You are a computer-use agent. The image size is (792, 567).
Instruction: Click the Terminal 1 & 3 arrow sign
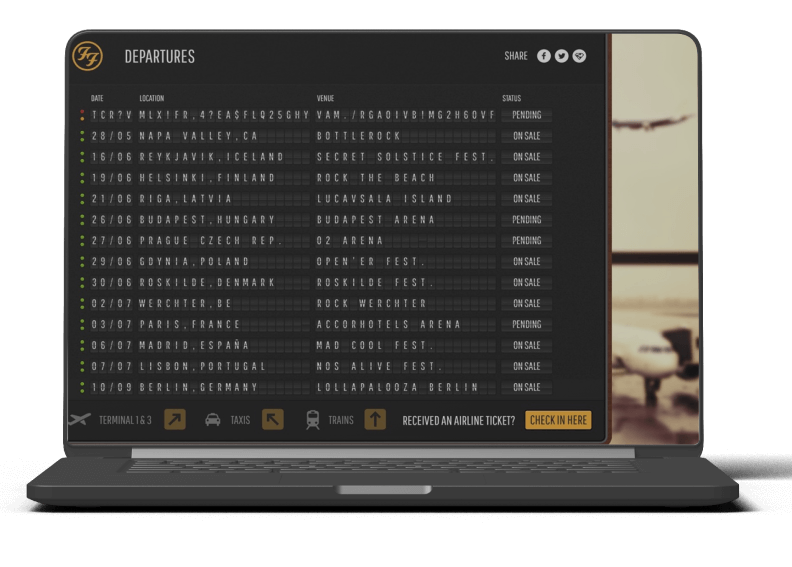point(175,420)
